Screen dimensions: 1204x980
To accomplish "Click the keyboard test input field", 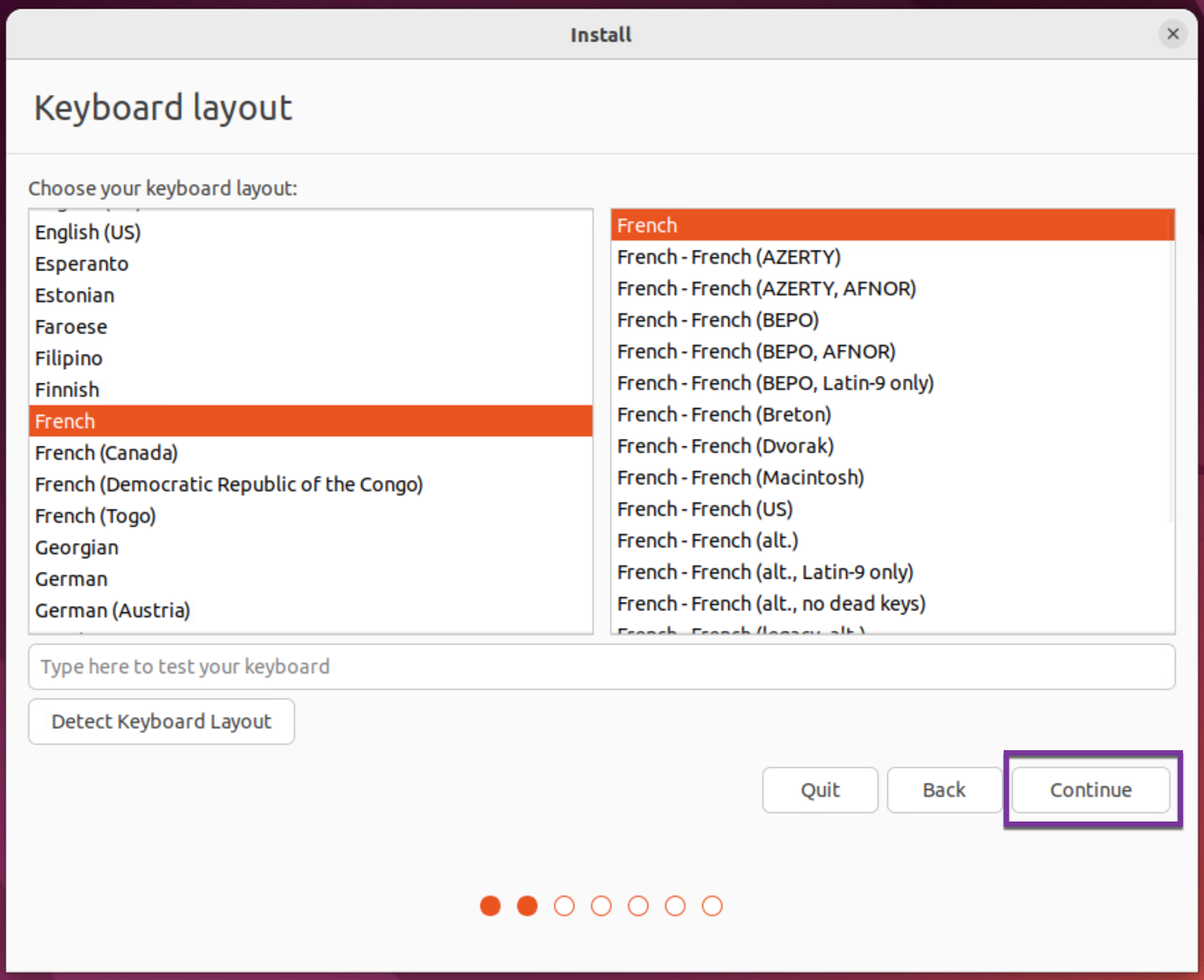I will pyautogui.click(x=602, y=667).
